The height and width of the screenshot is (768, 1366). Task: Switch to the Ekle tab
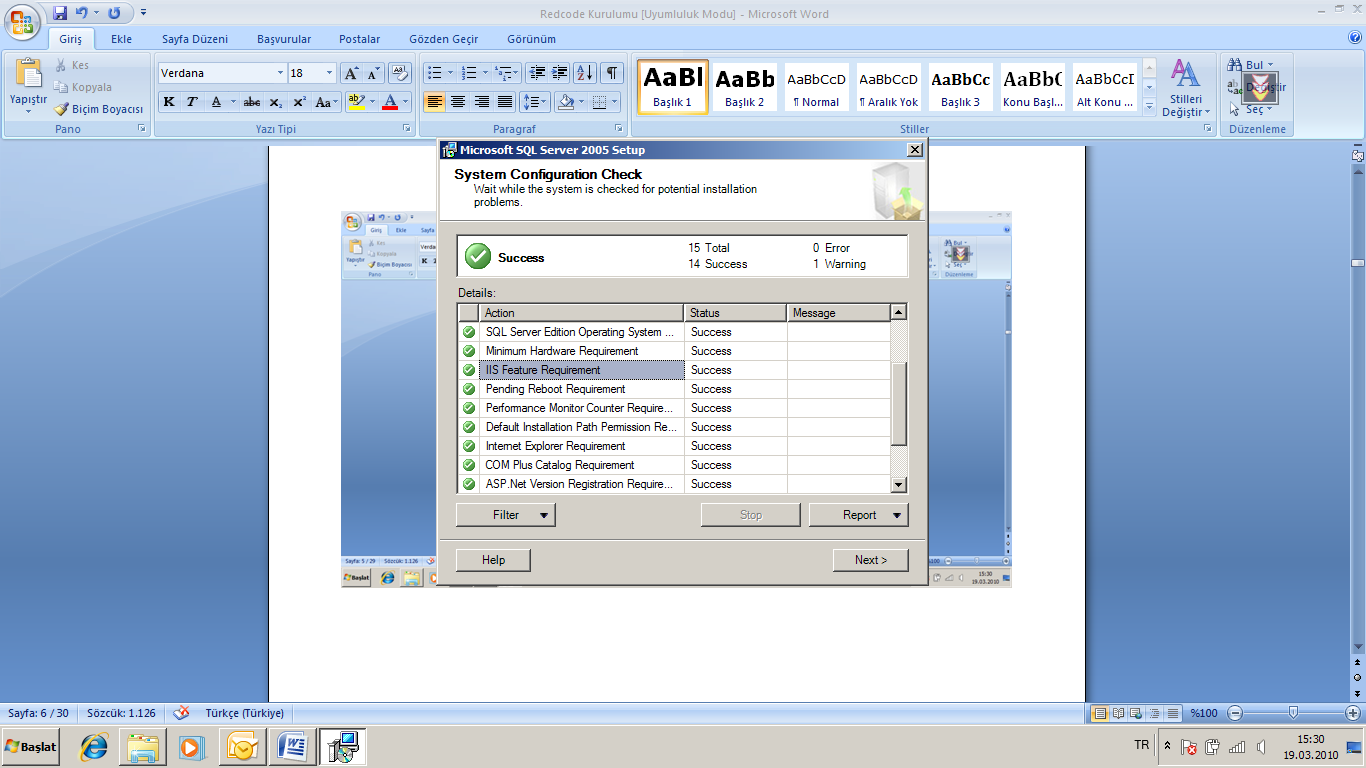pyautogui.click(x=122, y=39)
